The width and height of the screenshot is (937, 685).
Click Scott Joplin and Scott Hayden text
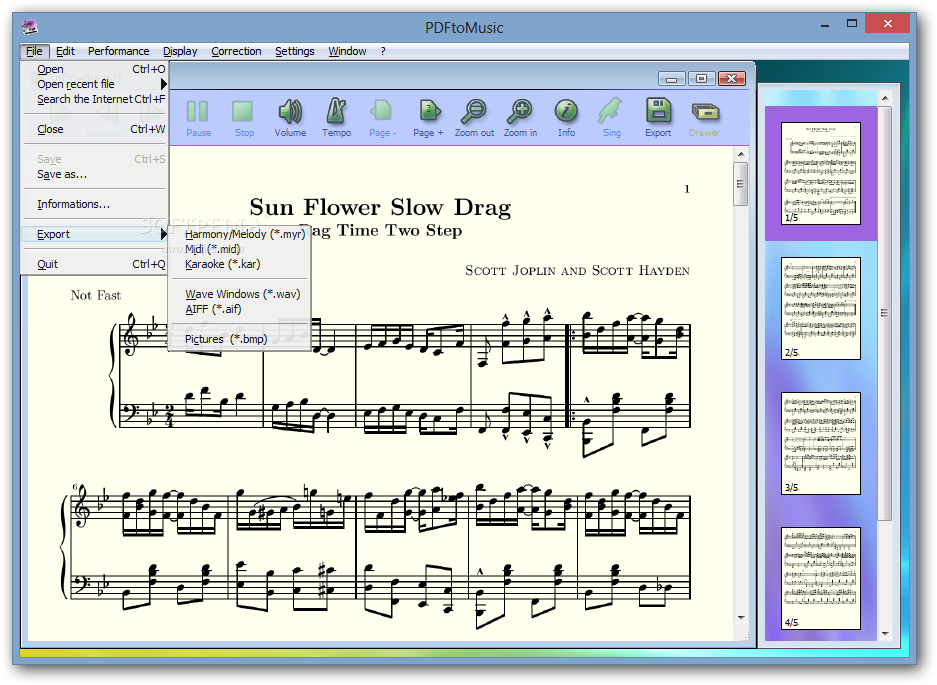coord(577,271)
